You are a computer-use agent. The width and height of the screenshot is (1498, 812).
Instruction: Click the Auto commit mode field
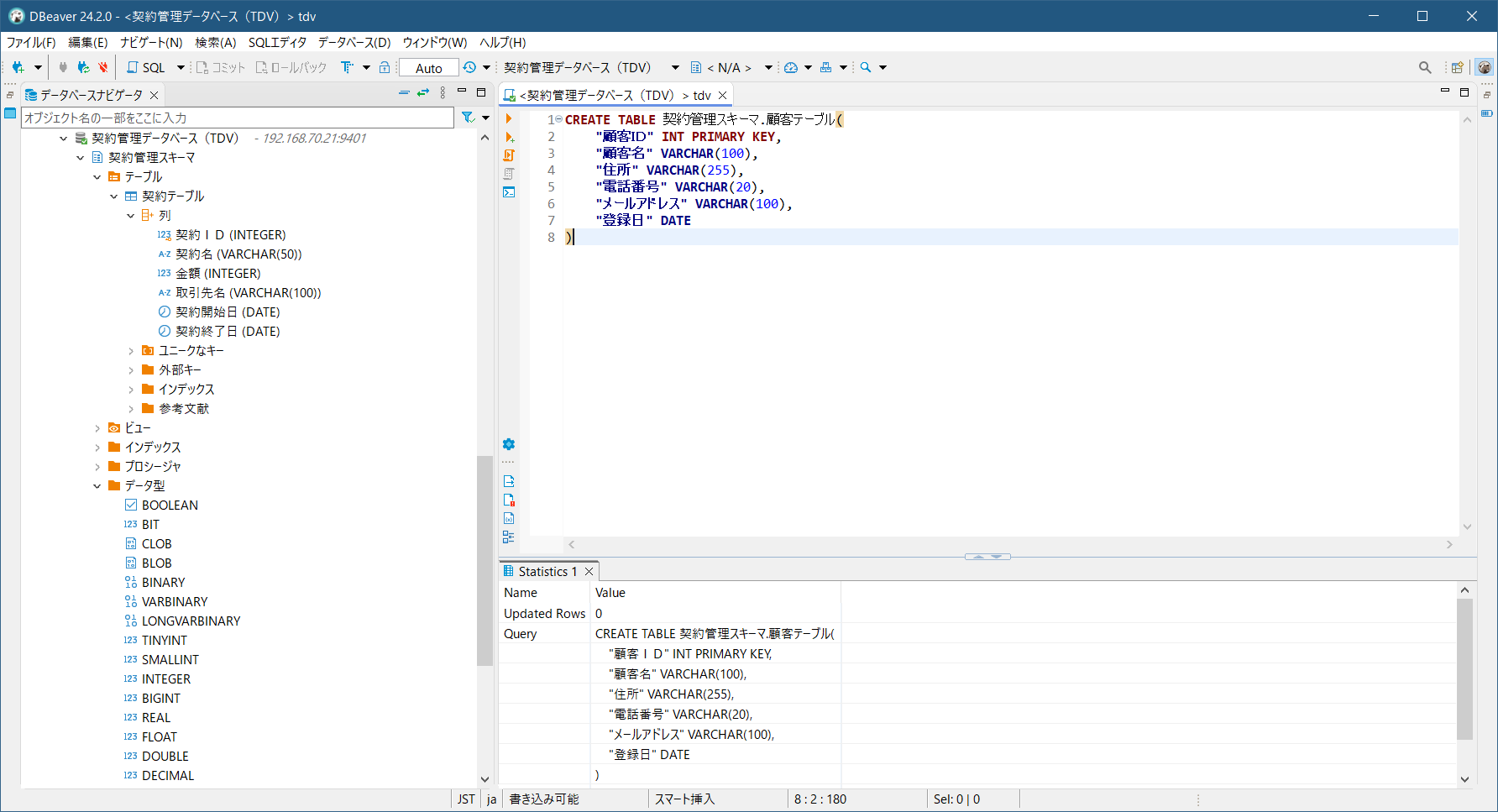click(429, 68)
